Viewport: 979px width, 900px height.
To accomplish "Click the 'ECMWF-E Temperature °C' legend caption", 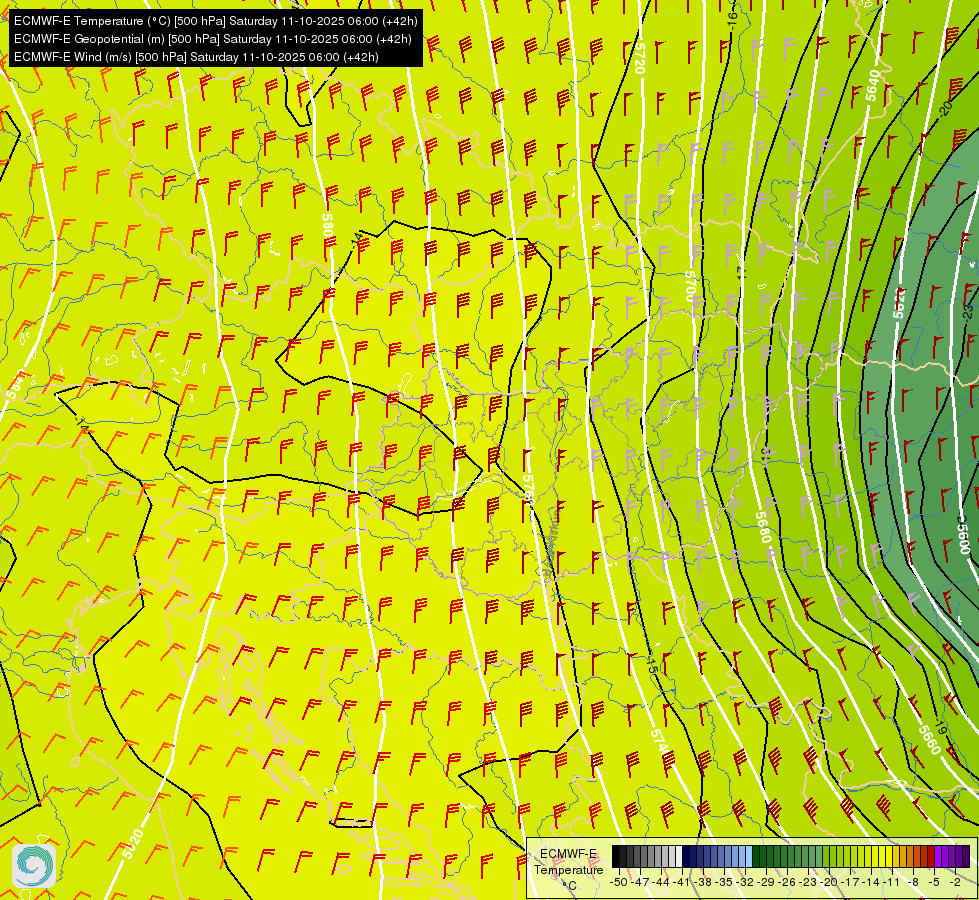I will (x=568, y=869).
